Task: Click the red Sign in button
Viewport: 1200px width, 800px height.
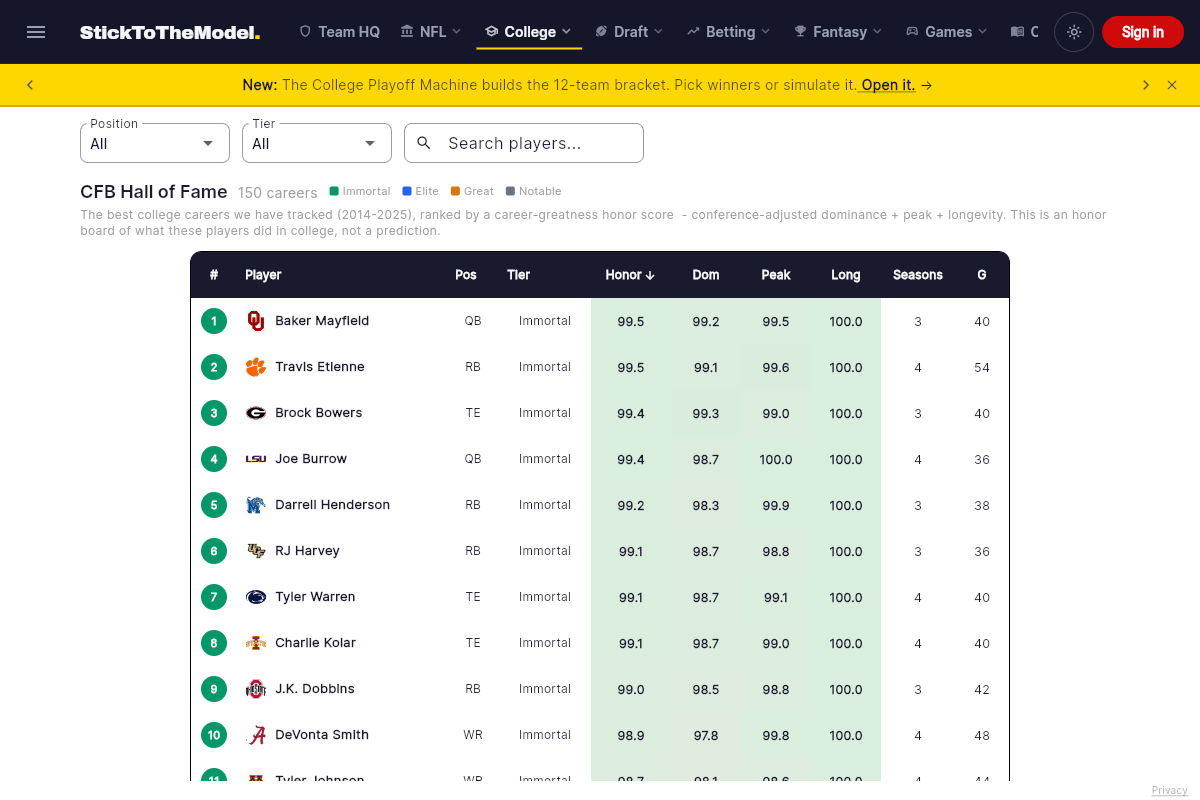Action: point(1143,32)
